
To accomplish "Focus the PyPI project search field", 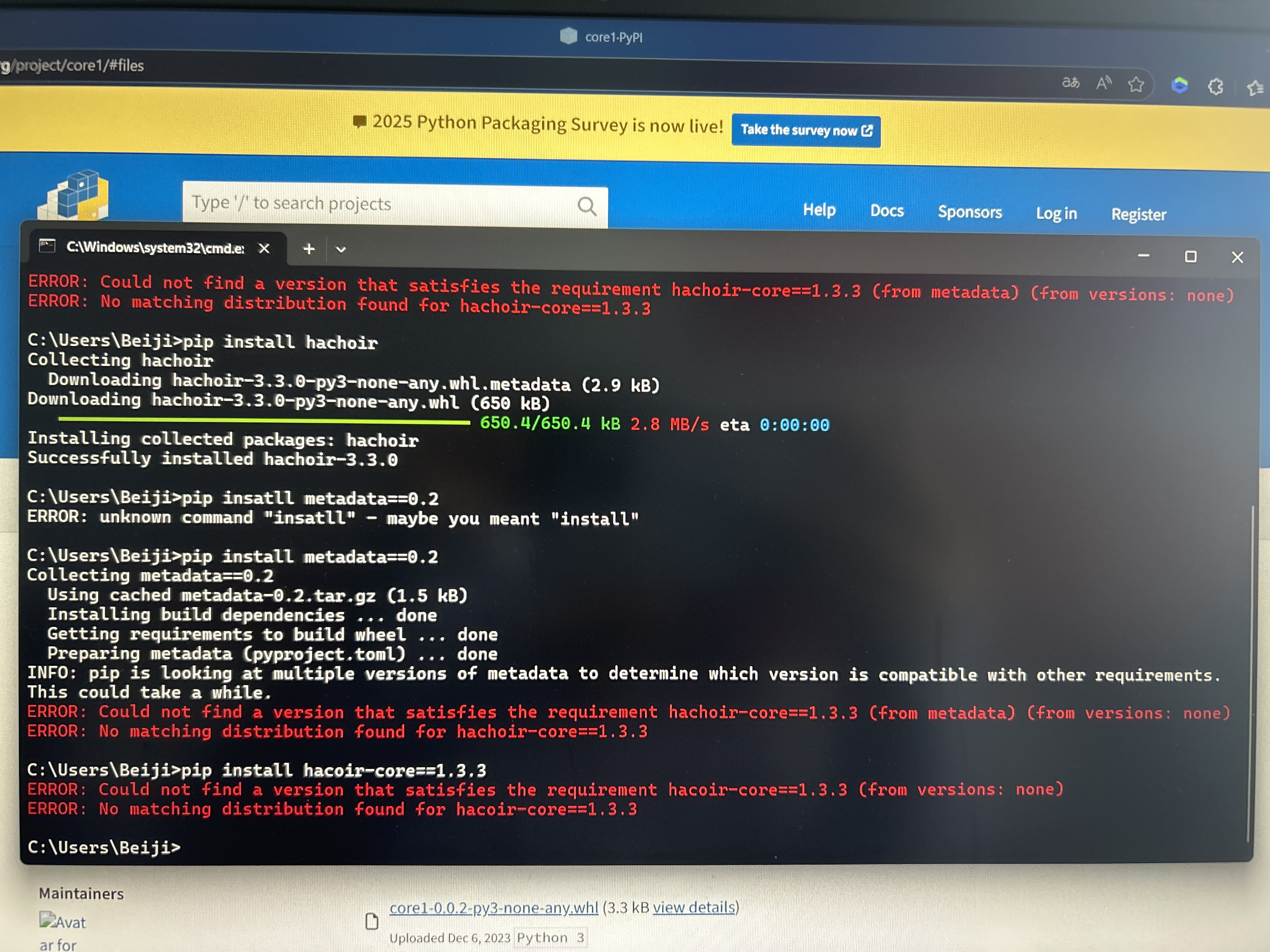I will point(395,205).
